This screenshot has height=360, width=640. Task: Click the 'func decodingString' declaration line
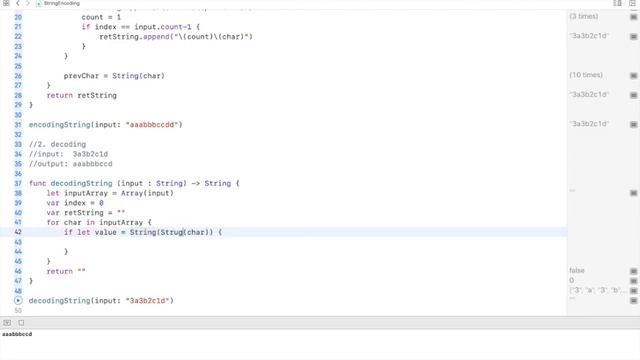coord(134,183)
